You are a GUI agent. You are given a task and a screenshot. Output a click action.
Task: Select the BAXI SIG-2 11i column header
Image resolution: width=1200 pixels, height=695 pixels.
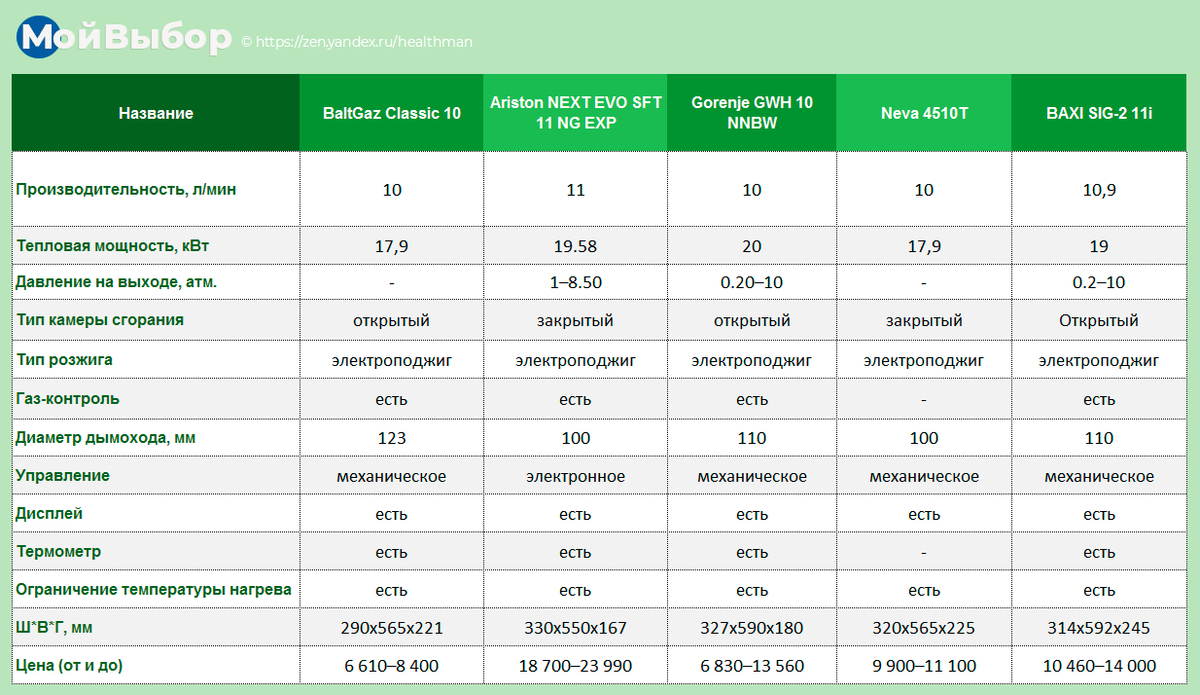pyautogui.click(x=1099, y=113)
